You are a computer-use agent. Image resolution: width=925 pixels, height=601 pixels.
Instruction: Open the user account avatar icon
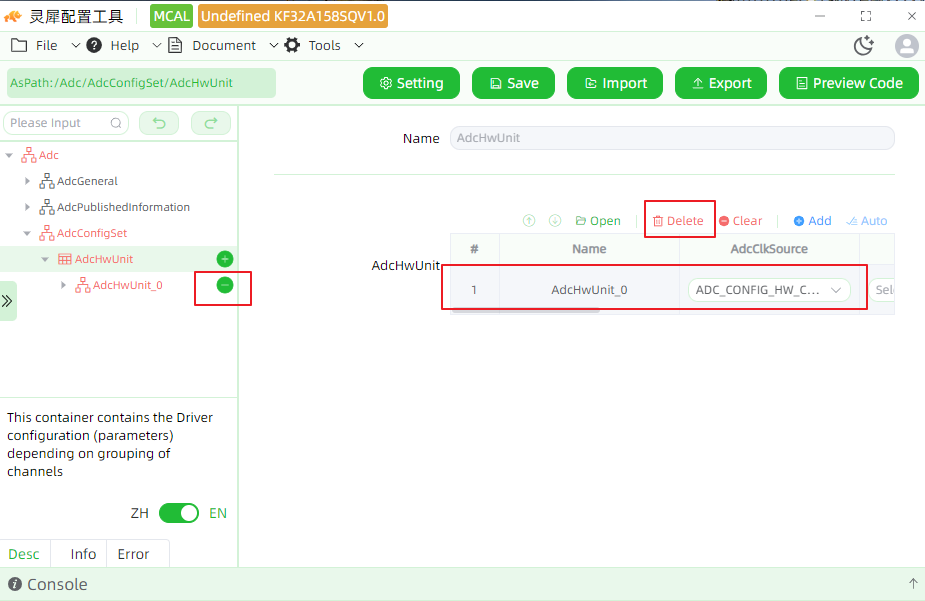[x=907, y=46]
